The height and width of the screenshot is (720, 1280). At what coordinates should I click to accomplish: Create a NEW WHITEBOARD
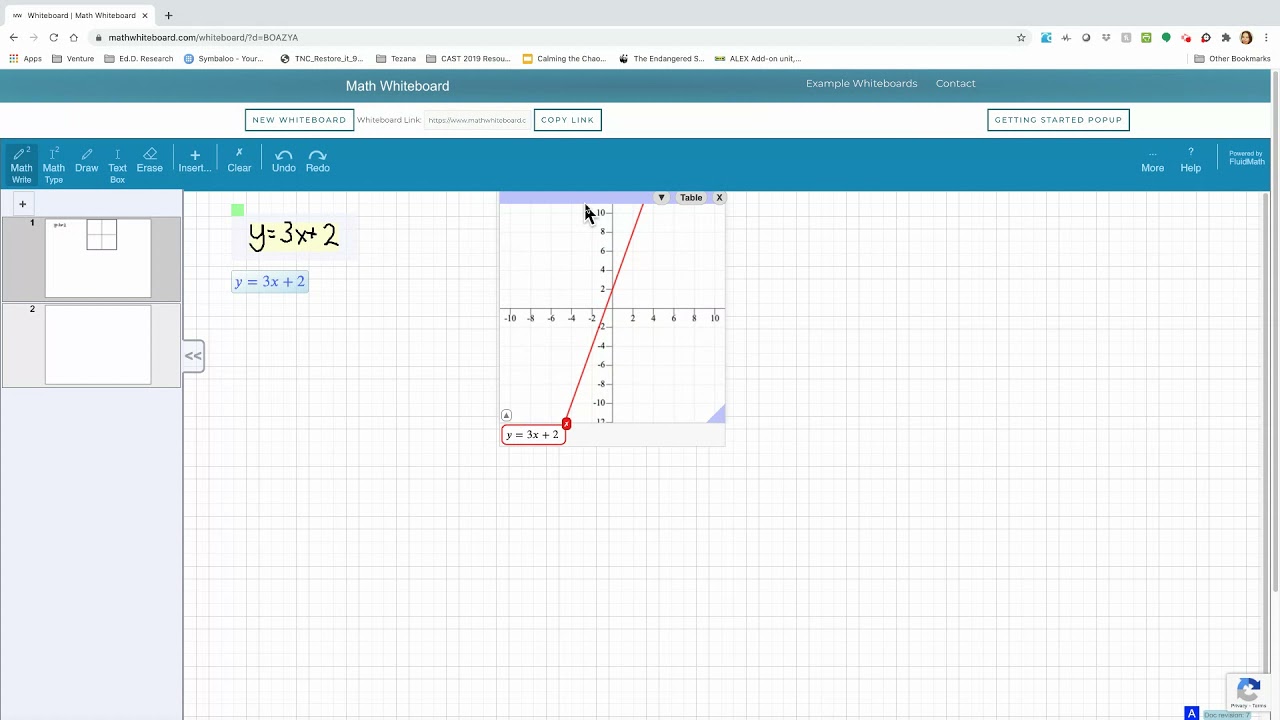299,120
